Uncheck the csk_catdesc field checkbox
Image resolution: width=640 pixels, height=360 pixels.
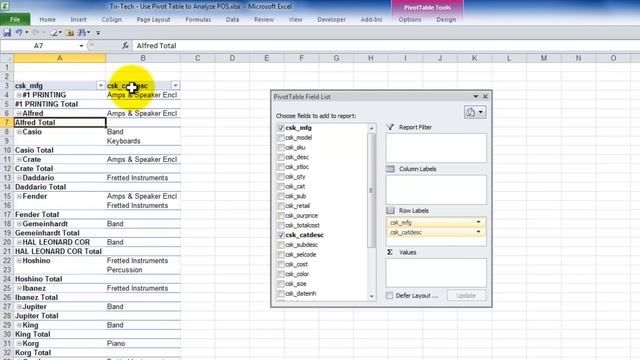coord(281,235)
